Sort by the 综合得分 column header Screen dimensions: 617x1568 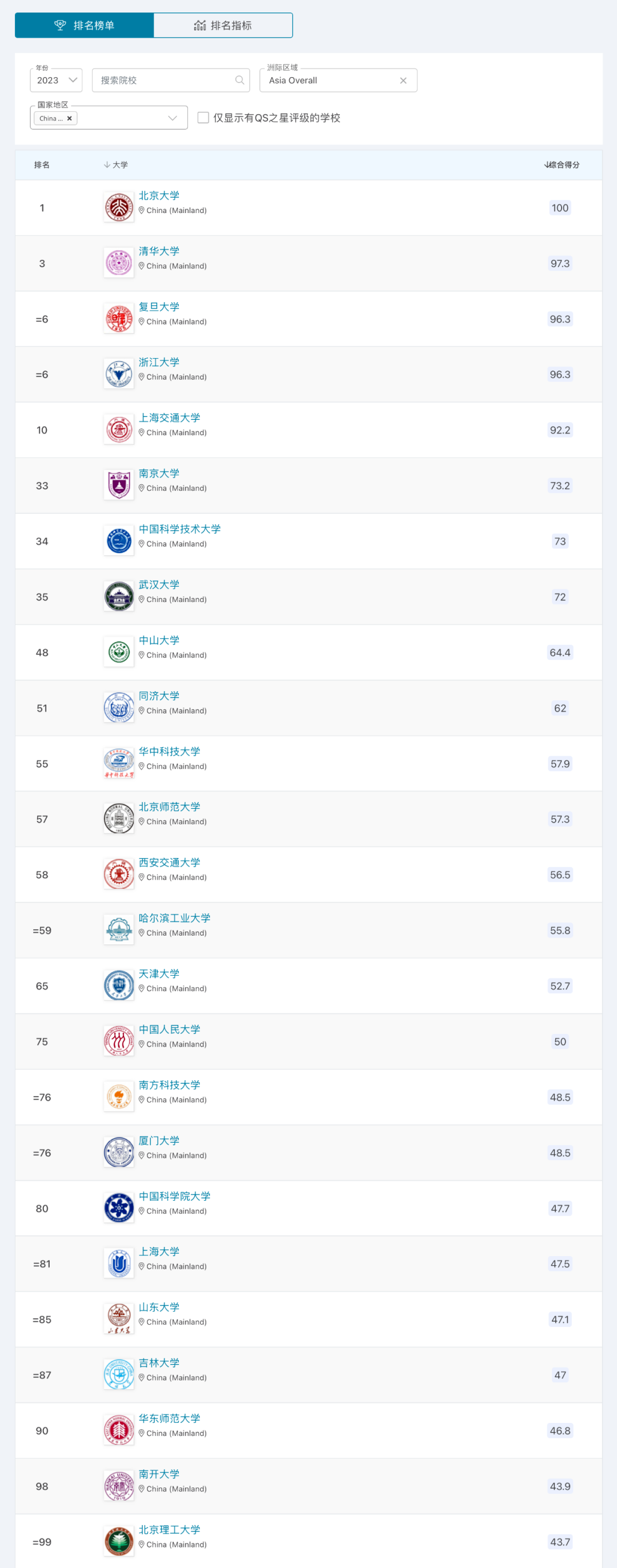[x=562, y=165]
